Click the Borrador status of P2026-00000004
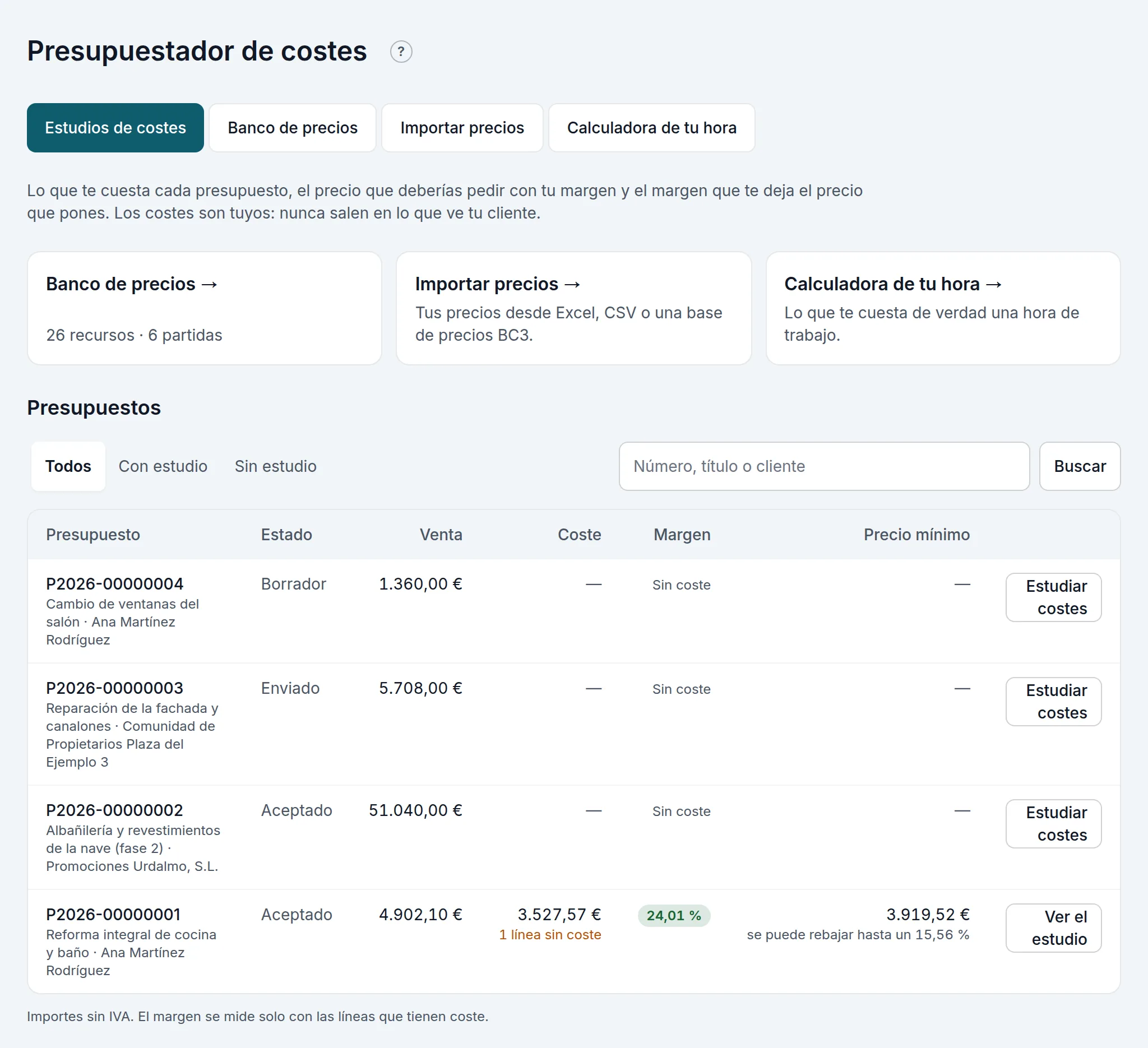 point(293,584)
